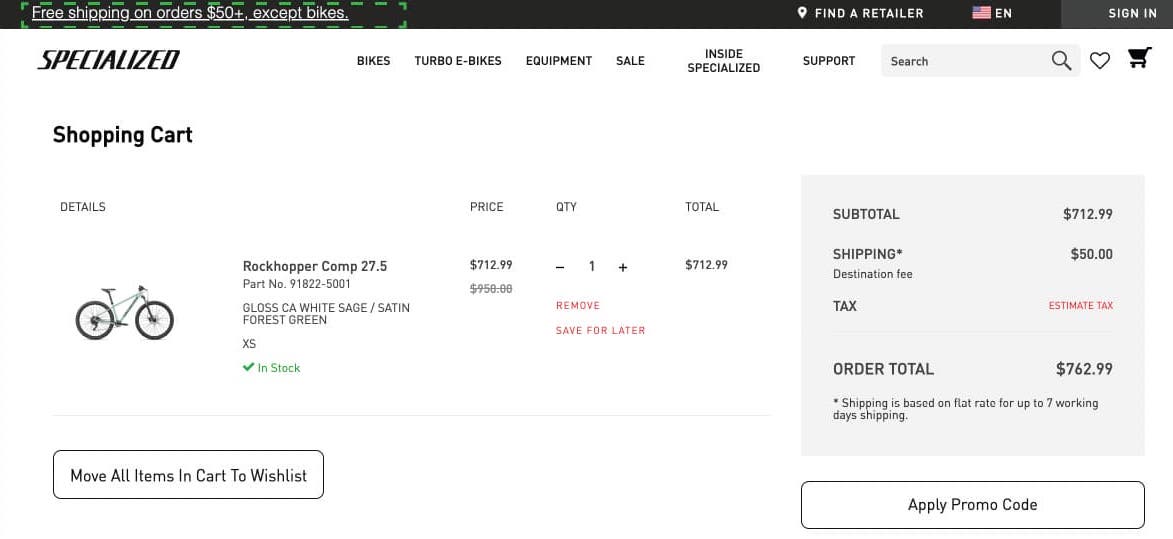Click the Apply Promo Code button

pos(972,505)
